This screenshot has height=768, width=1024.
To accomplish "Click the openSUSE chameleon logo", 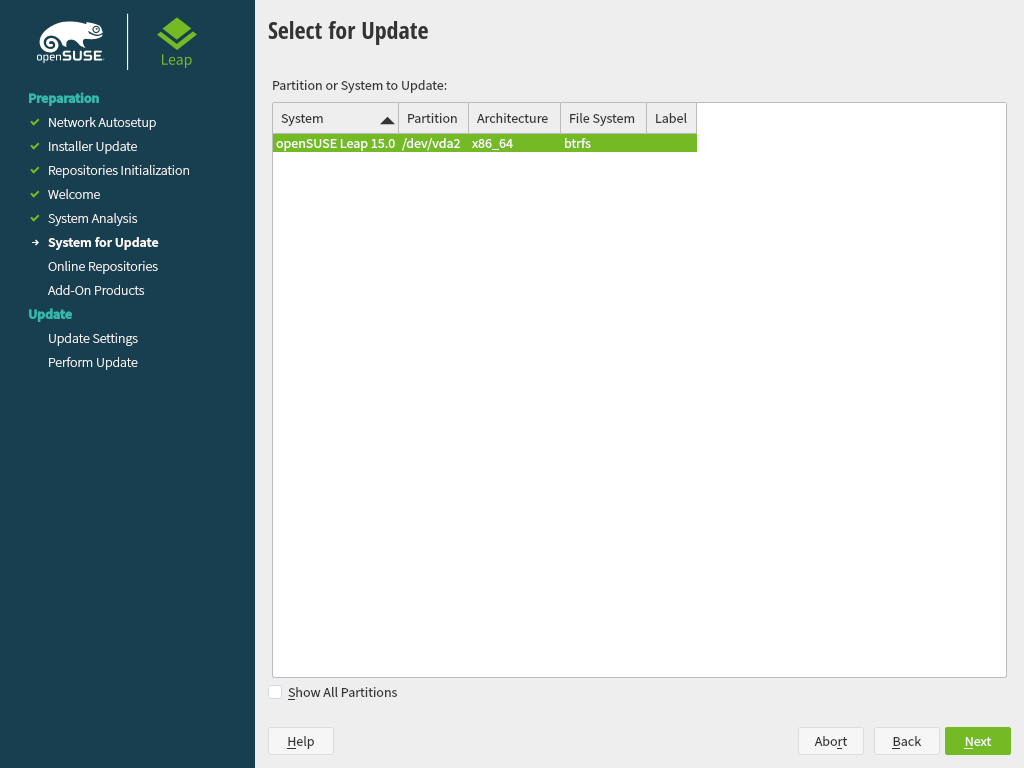I will 71,41.
